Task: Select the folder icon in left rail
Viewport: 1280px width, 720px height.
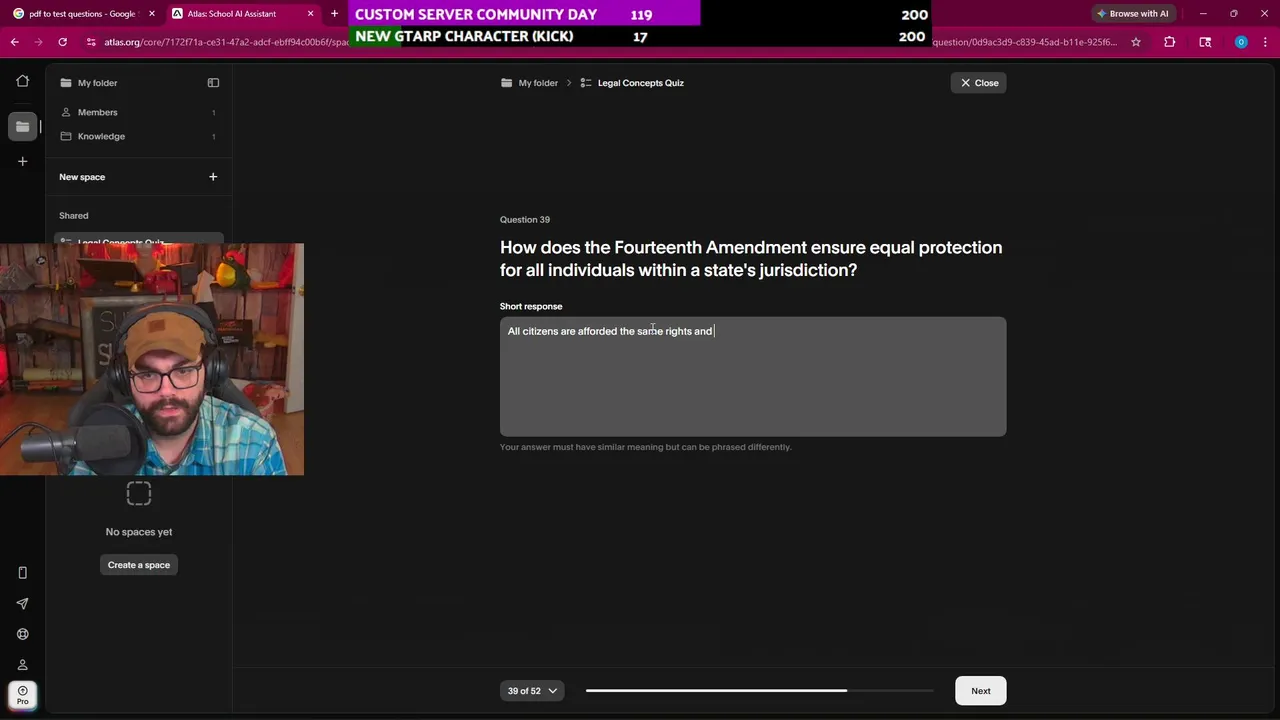Action: 22,126
